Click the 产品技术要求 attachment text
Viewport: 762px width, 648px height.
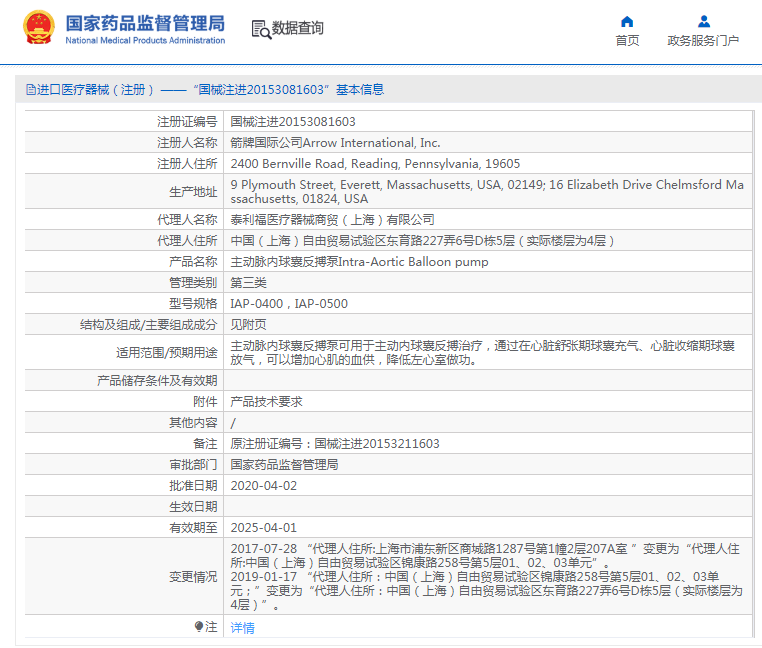tap(266, 402)
